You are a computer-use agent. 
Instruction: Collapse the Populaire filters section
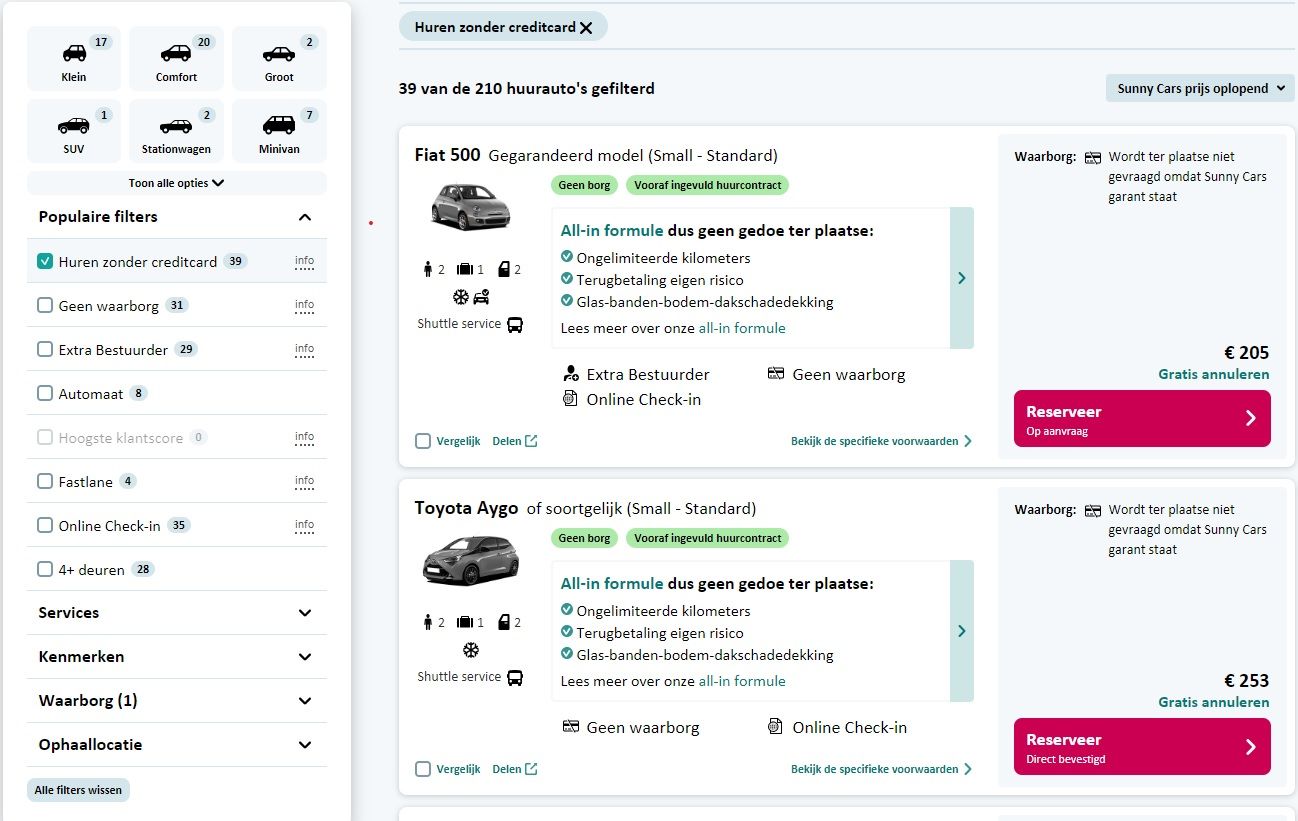[x=177, y=217]
